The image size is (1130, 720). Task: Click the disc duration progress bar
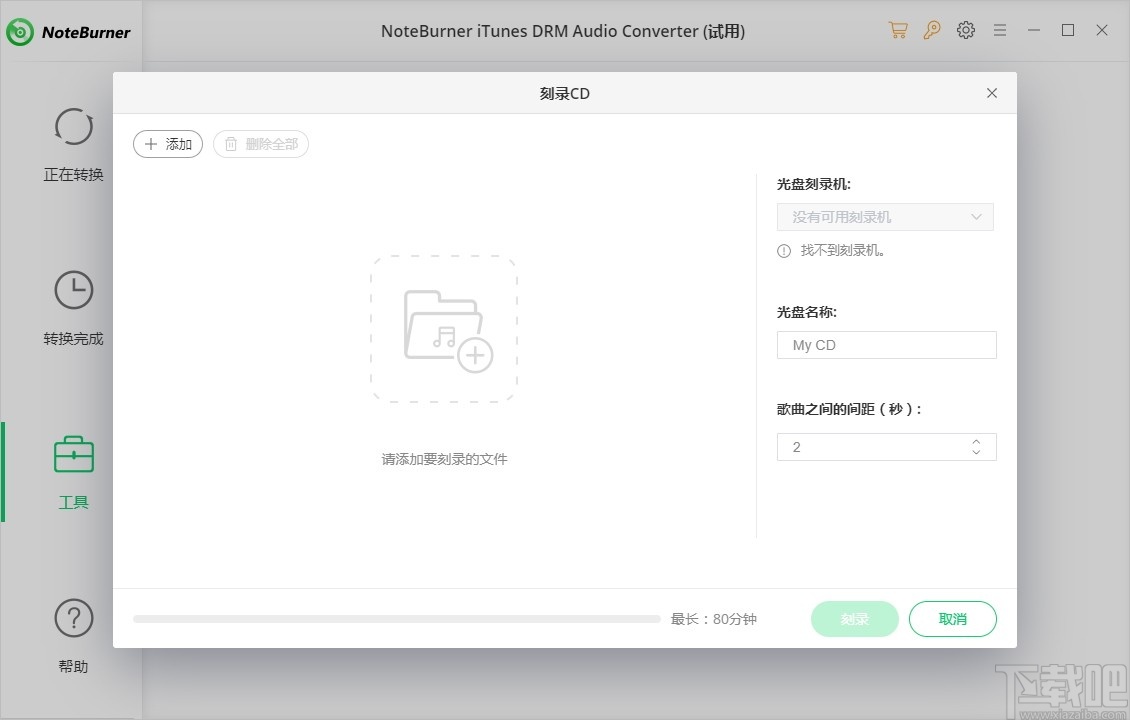(397, 619)
